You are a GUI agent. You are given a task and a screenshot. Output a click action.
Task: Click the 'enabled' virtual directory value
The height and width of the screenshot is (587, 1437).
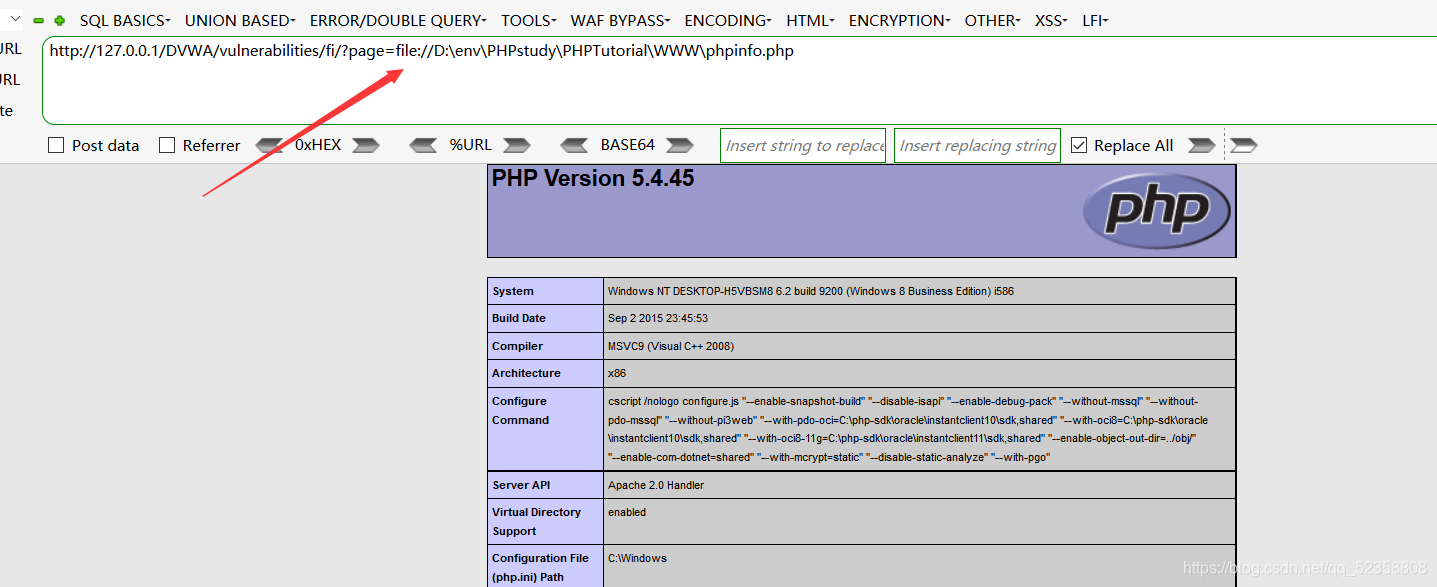click(627, 512)
